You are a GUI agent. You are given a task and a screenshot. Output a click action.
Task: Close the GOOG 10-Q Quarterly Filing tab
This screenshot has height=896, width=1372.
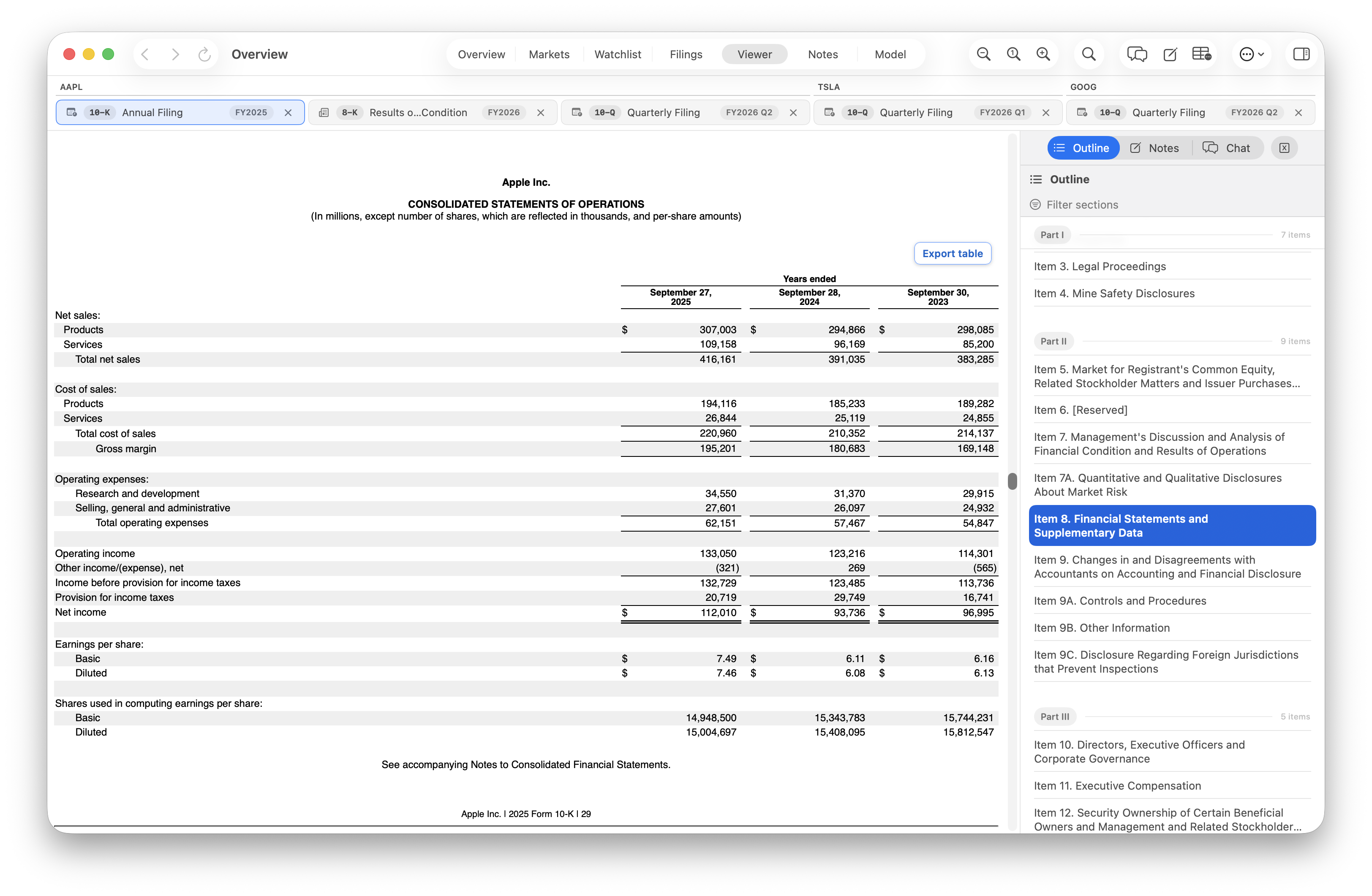tap(1298, 112)
